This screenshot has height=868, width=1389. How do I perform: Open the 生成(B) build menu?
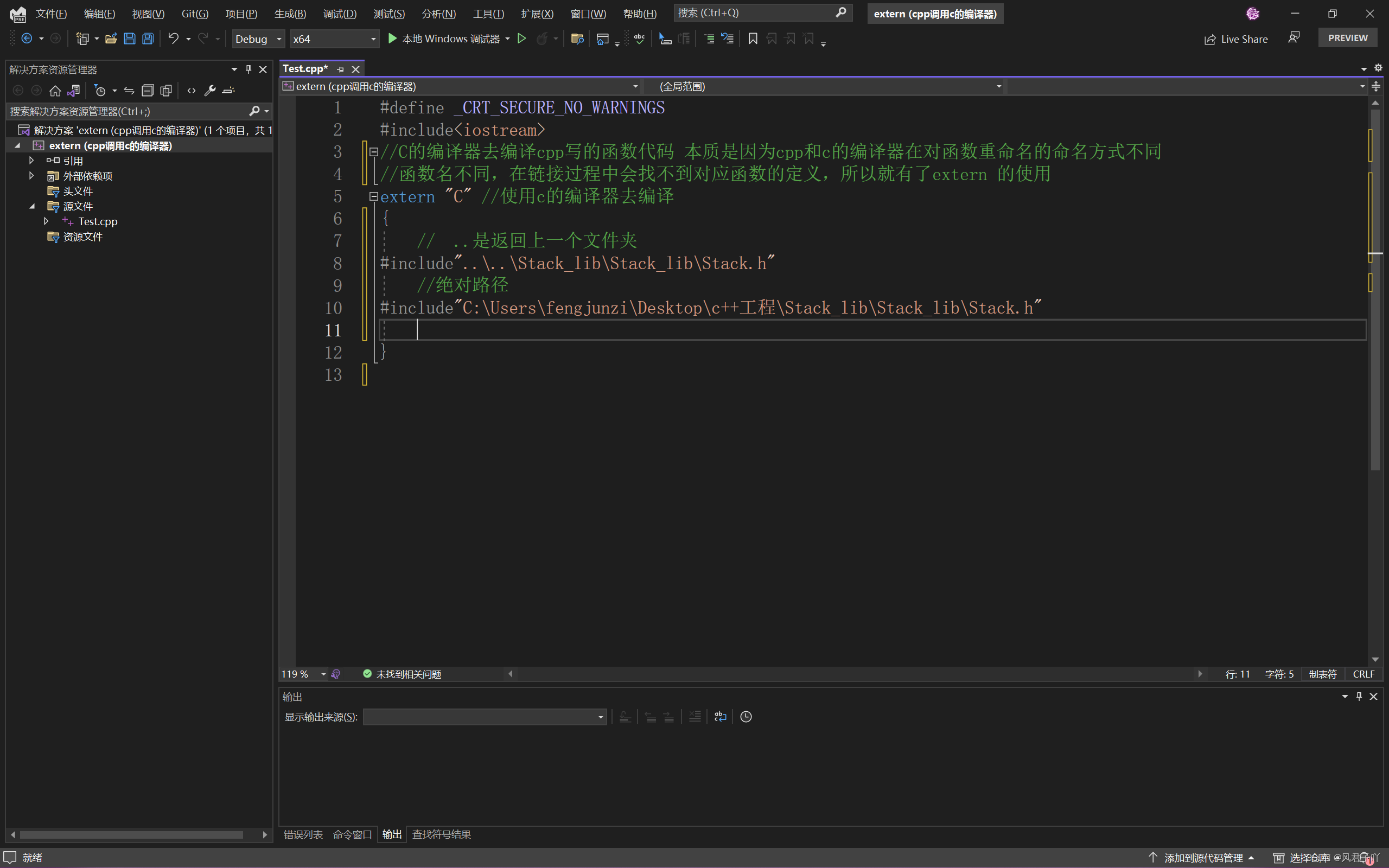click(290, 13)
